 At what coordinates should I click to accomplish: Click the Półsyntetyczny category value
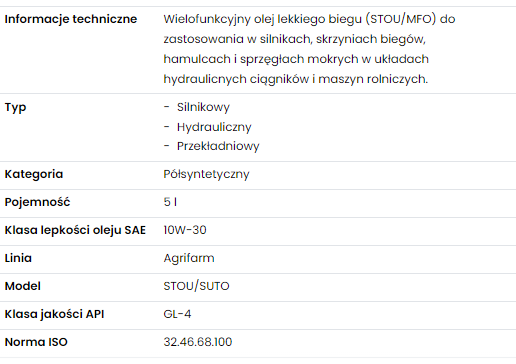click(206, 174)
